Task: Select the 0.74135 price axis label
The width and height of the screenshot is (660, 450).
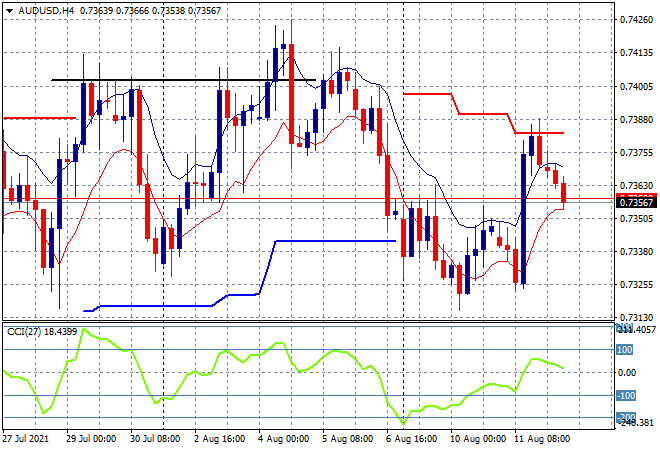Action: click(x=636, y=53)
